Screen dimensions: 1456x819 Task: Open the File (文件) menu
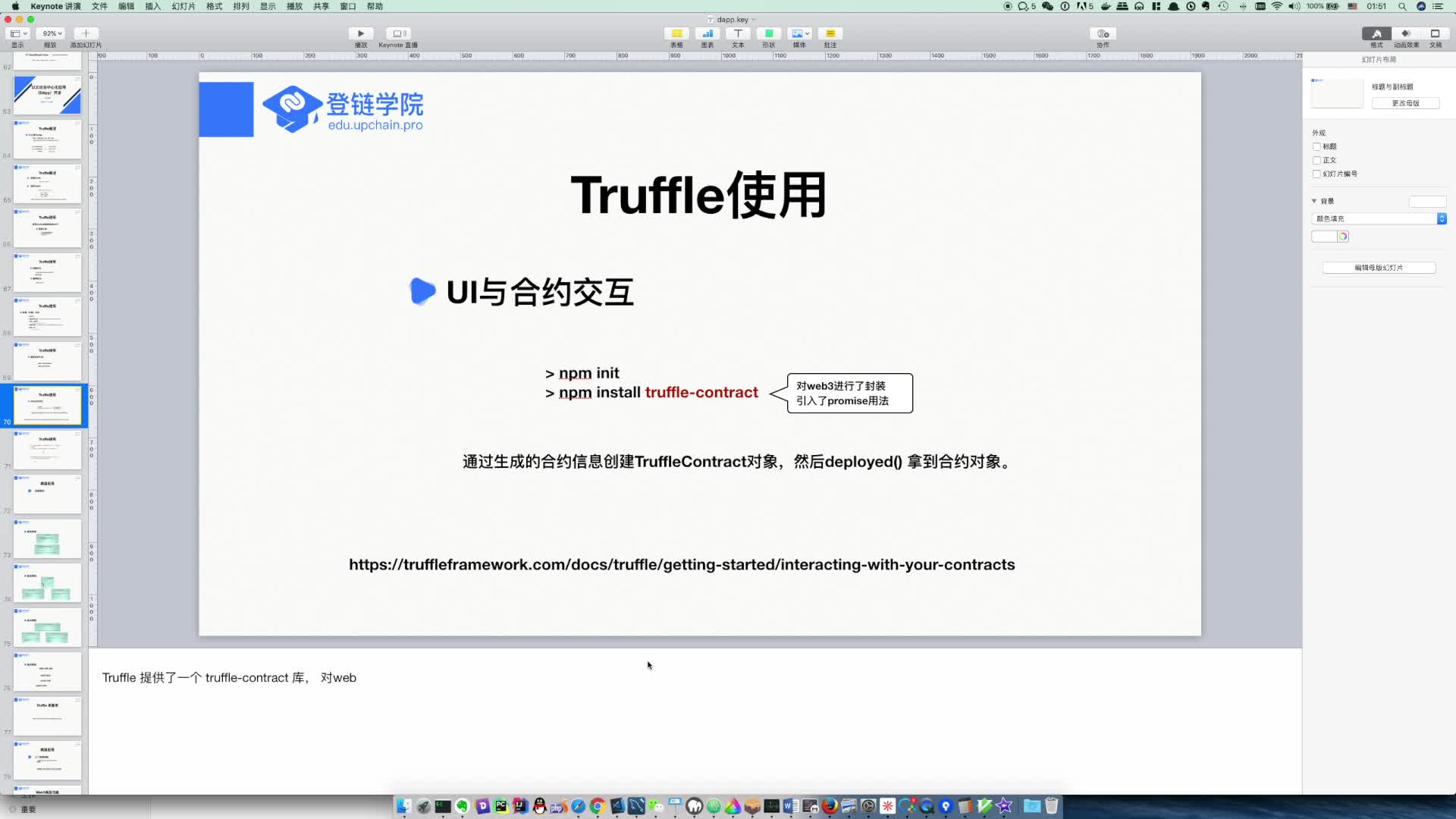point(99,6)
